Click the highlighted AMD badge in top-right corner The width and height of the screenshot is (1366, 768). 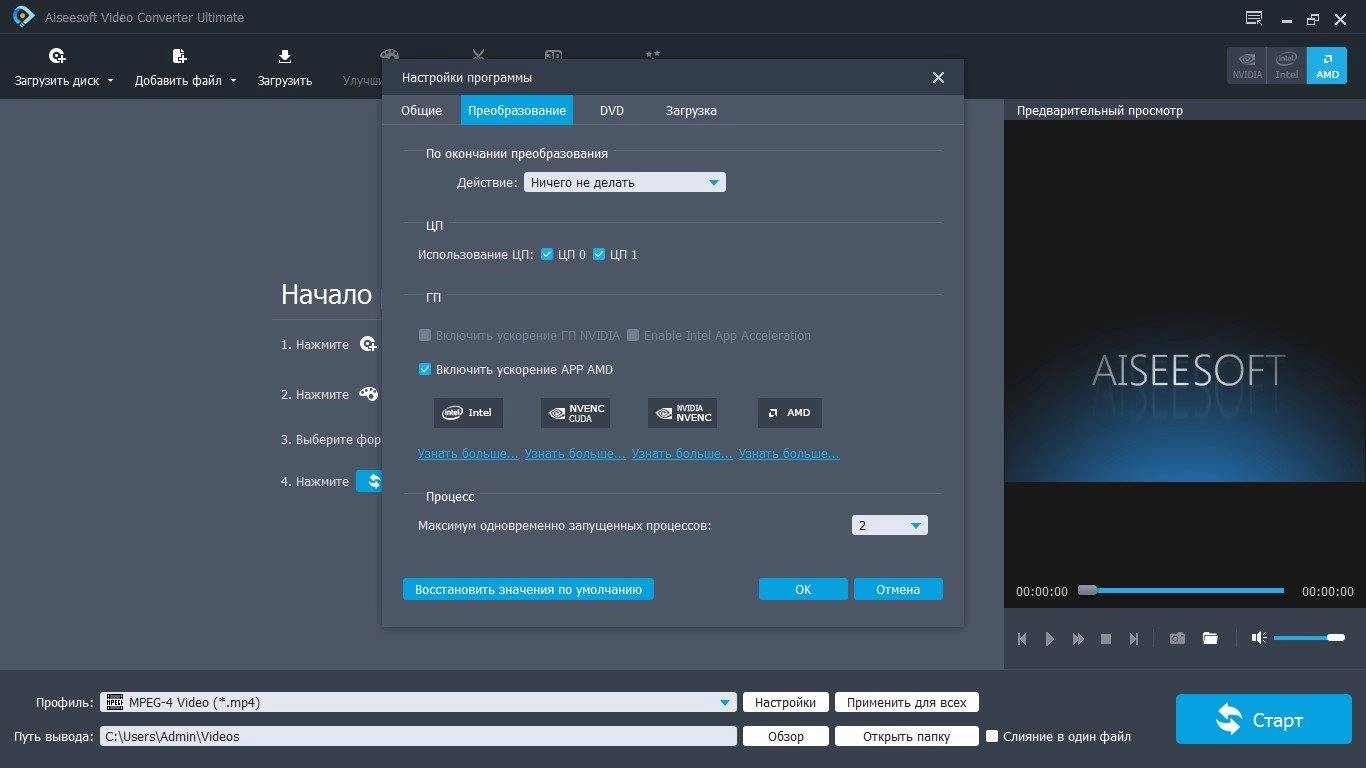point(1327,65)
